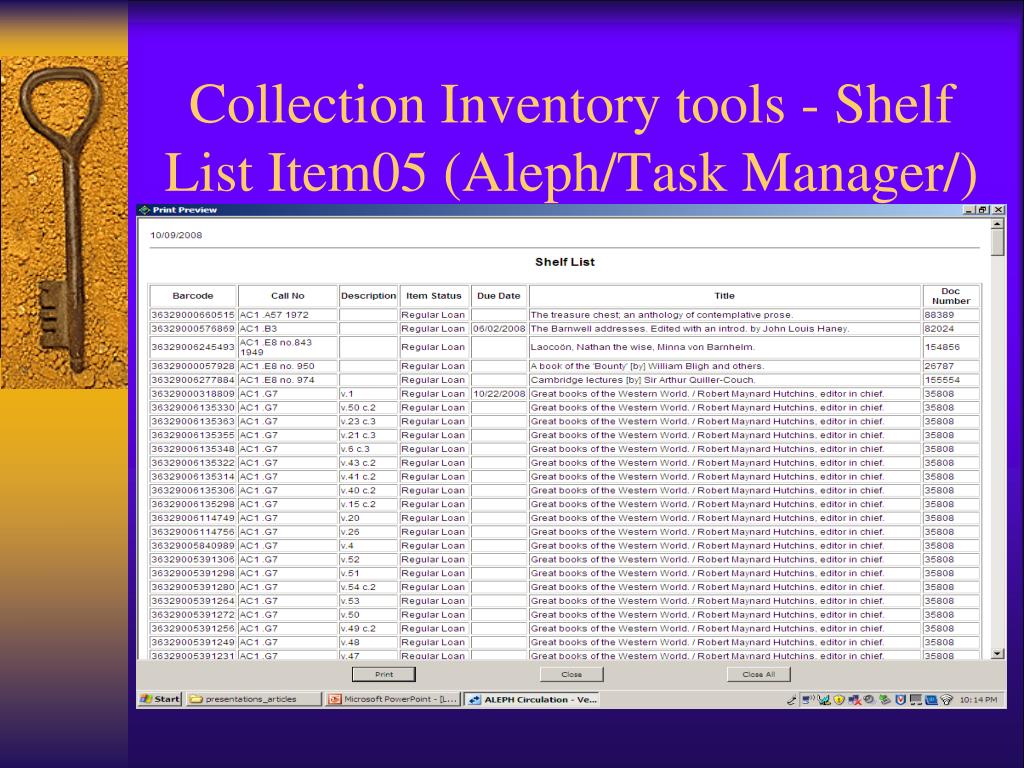
Task: Click barcode 36329000576869
Action: pyautogui.click(x=193, y=328)
